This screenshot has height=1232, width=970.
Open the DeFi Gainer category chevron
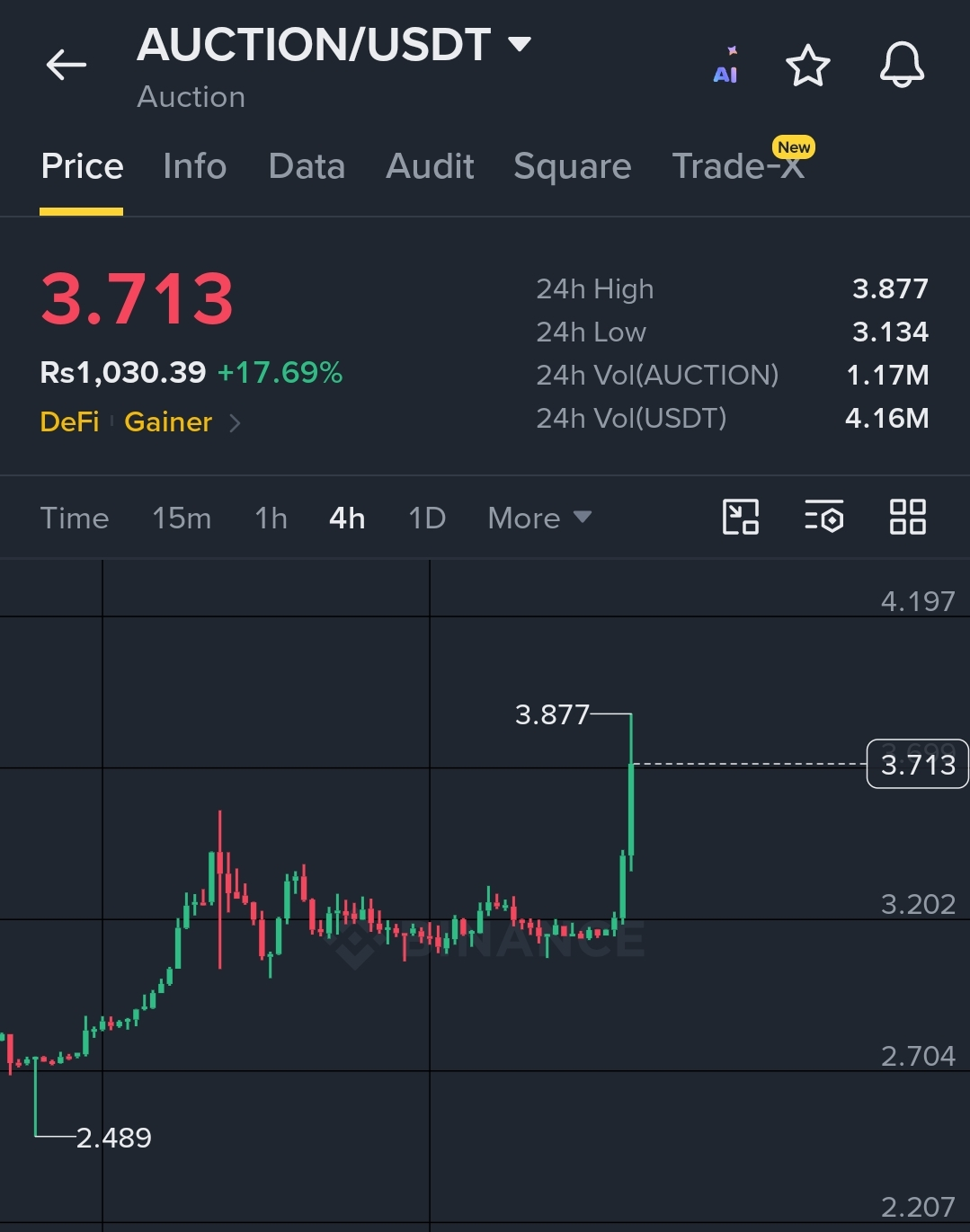(236, 422)
